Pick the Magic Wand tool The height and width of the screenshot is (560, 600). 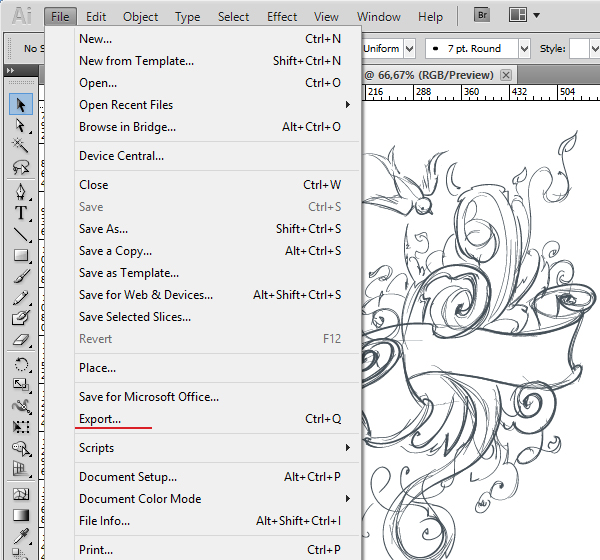tap(21, 146)
